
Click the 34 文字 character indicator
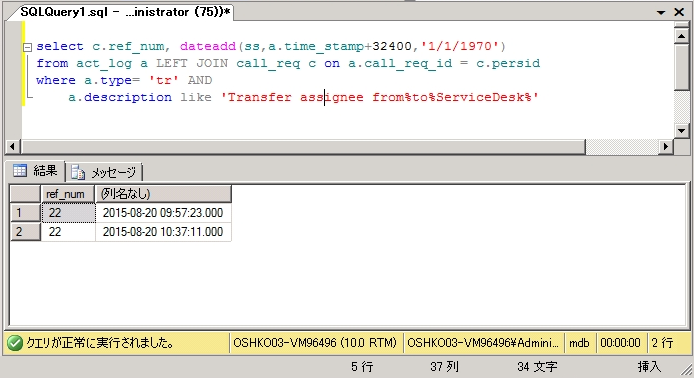[x=537, y=367]
